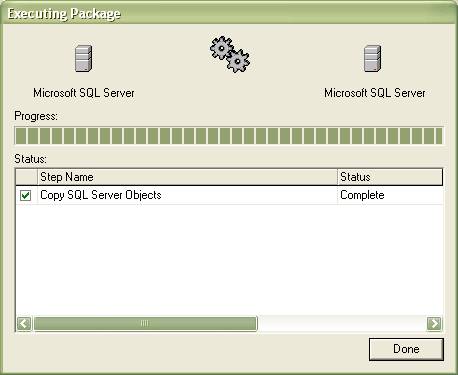Click the Status column header
Screen dimensions: 458x375
(390, 177)
